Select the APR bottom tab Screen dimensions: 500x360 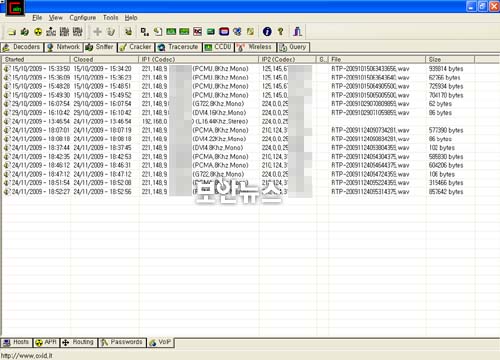[46, 342]
